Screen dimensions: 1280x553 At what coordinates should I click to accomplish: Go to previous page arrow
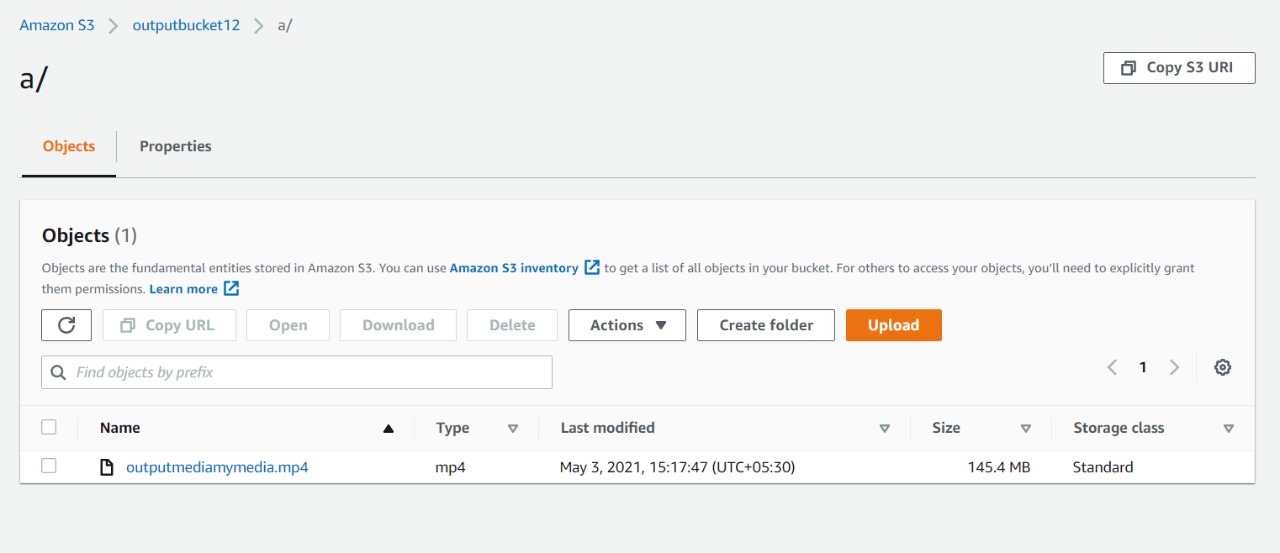(x=1112, y=367)
